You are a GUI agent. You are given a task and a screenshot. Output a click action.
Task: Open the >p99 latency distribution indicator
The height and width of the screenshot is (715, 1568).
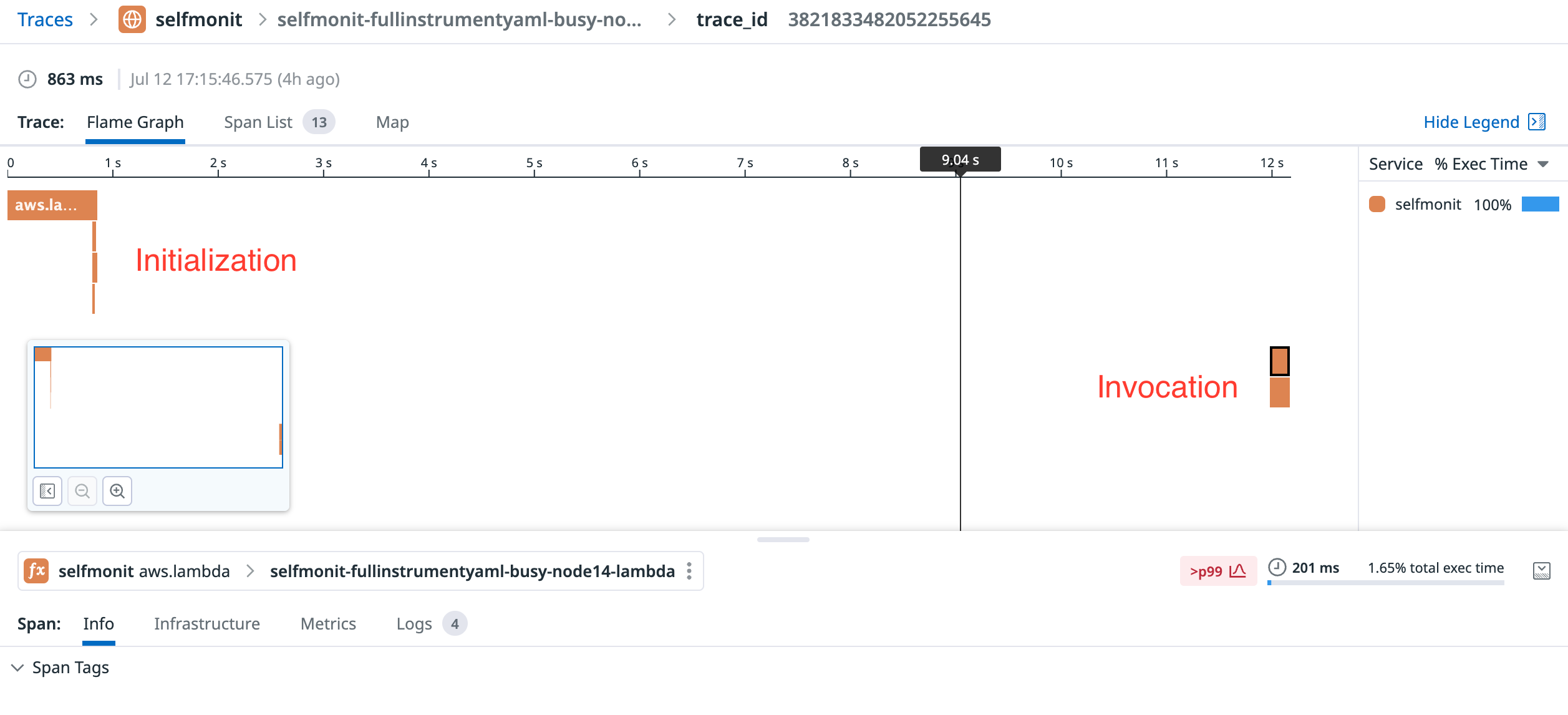click(1217, 570)
